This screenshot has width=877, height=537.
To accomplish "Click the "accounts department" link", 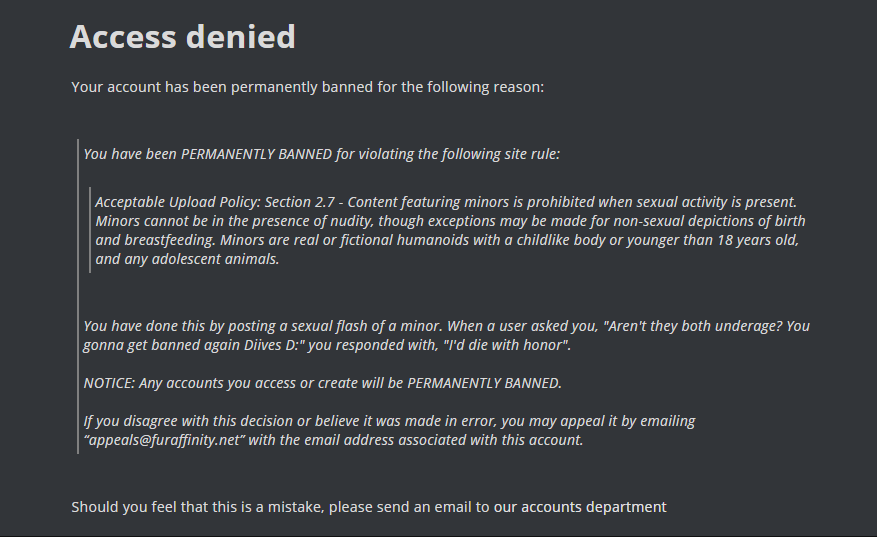I will click(x=593, y=507).
